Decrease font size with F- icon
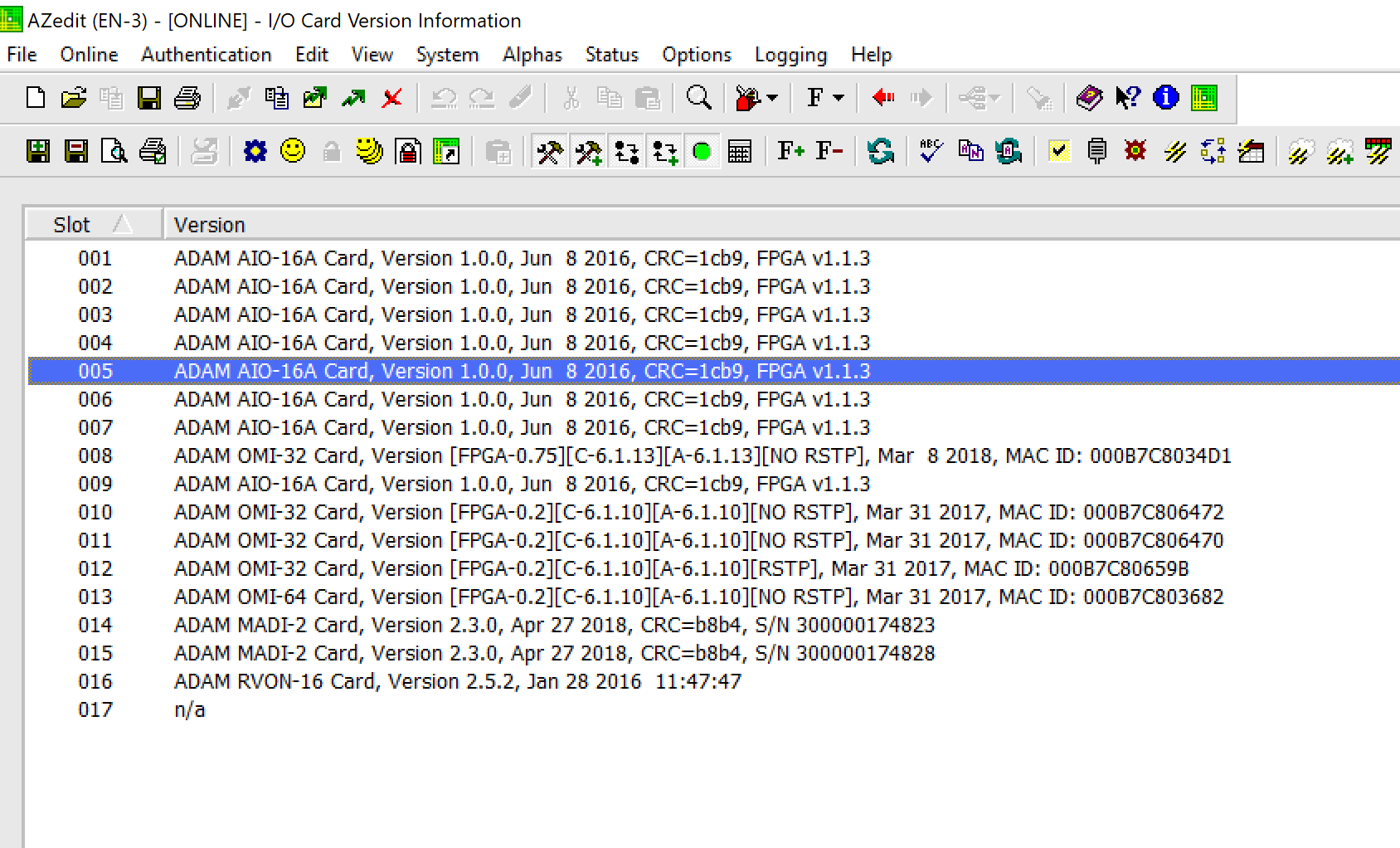The width and height of the screenshot is (1400, 848). pyautogui.click(x=829, y=151)
